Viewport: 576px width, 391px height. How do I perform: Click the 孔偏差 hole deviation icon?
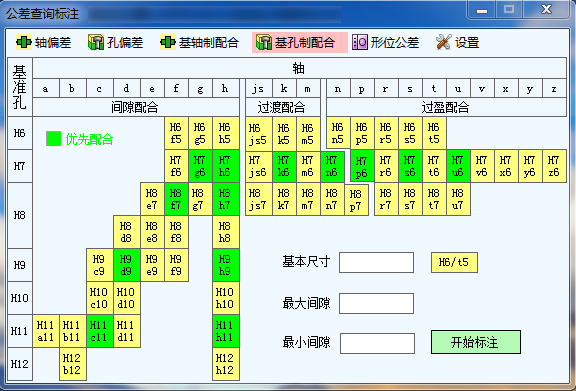pos(96,42)
